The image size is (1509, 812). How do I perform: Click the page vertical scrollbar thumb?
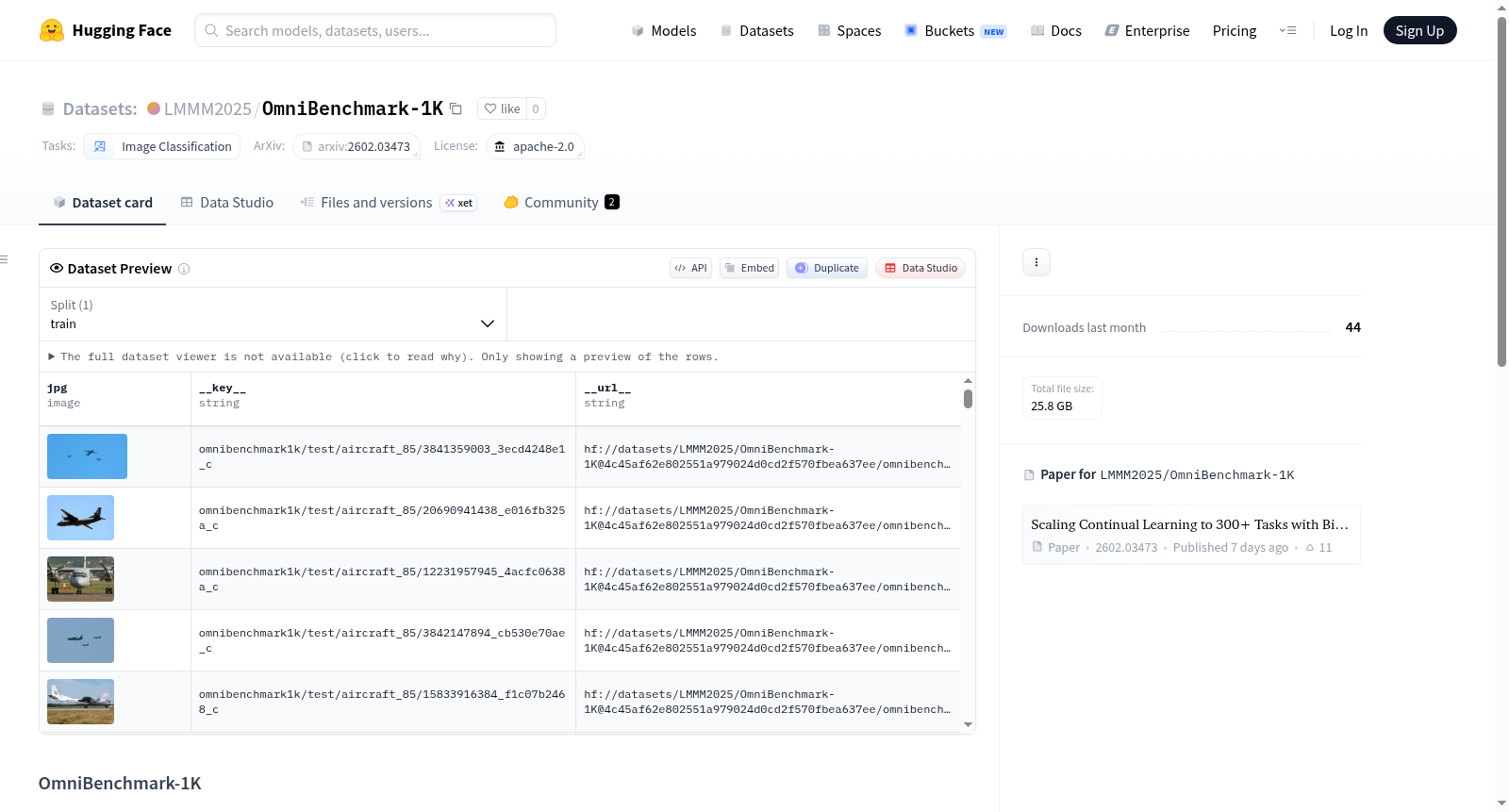[x=1502, y=191]
